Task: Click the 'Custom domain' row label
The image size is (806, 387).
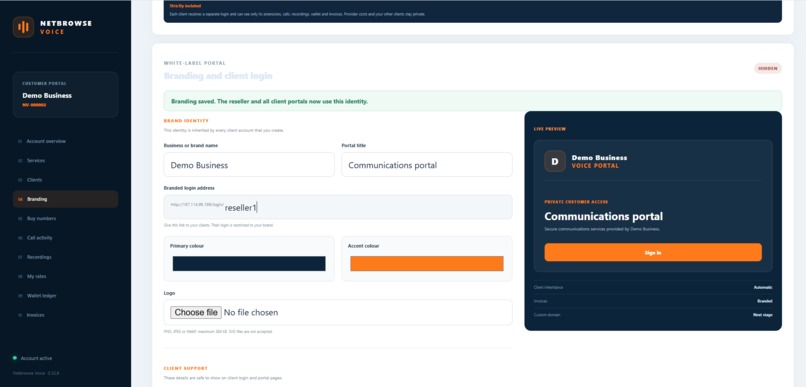Action: [547, 315]
